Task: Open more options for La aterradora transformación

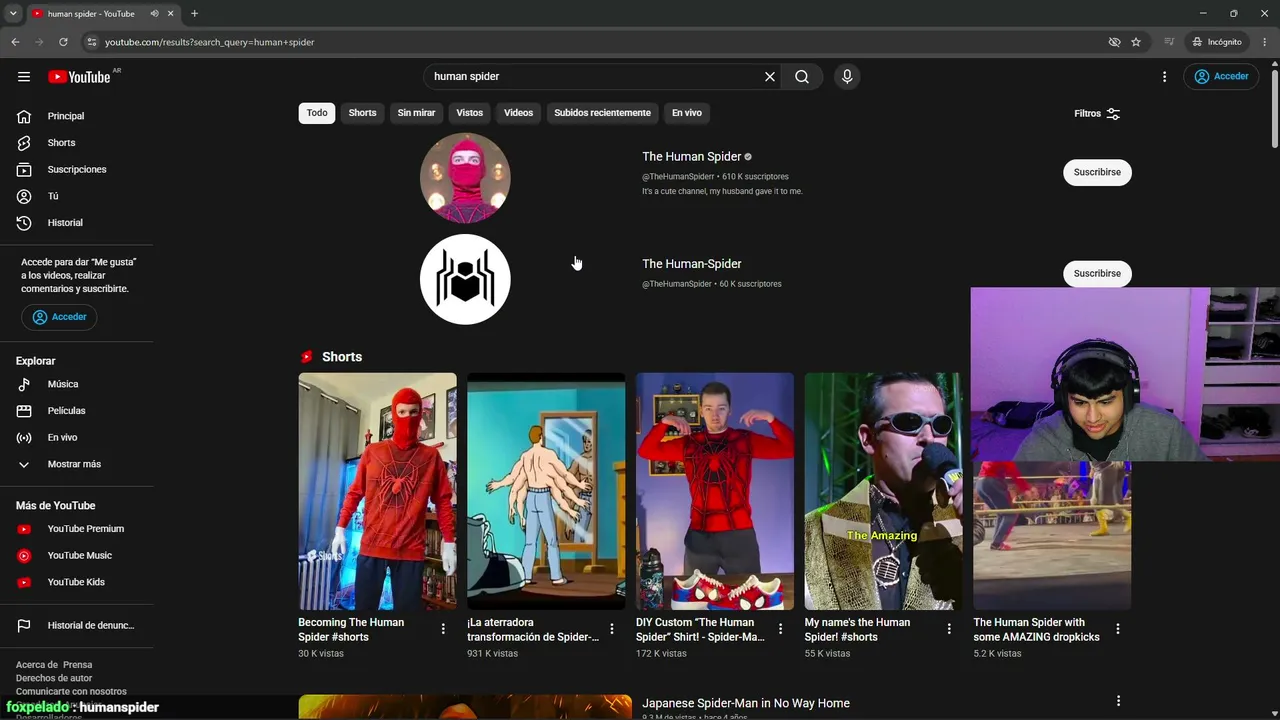Action: click(612, 629)
